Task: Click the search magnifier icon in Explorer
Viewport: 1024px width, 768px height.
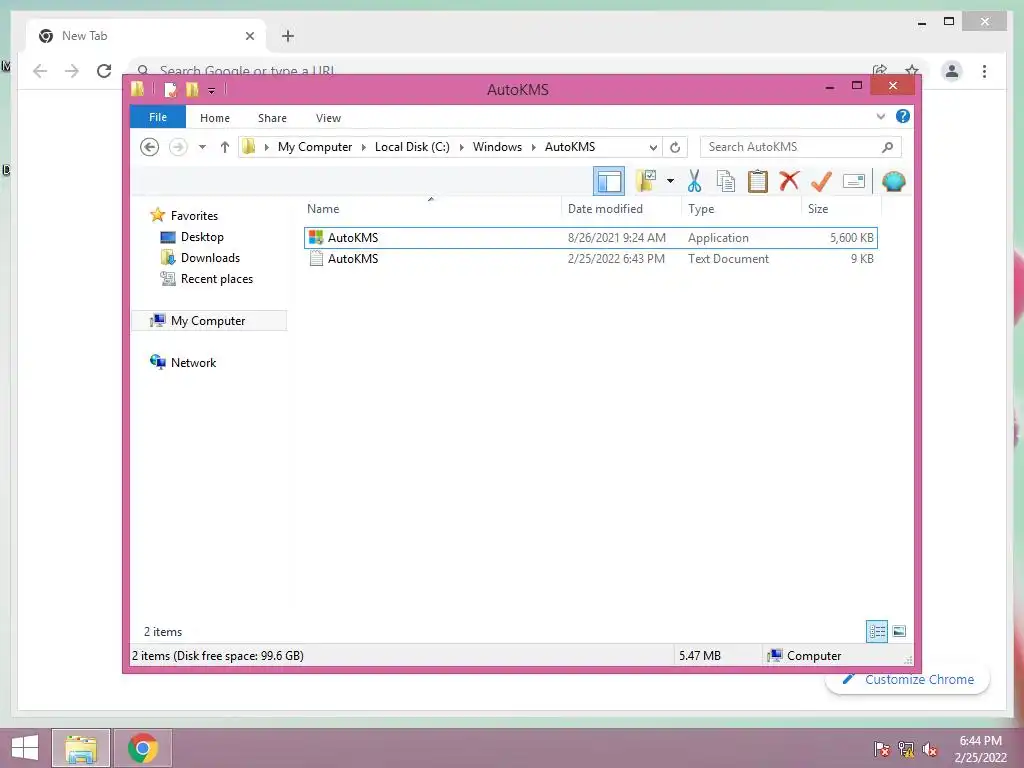Action: pyautogui.click(x=887, y=147)
